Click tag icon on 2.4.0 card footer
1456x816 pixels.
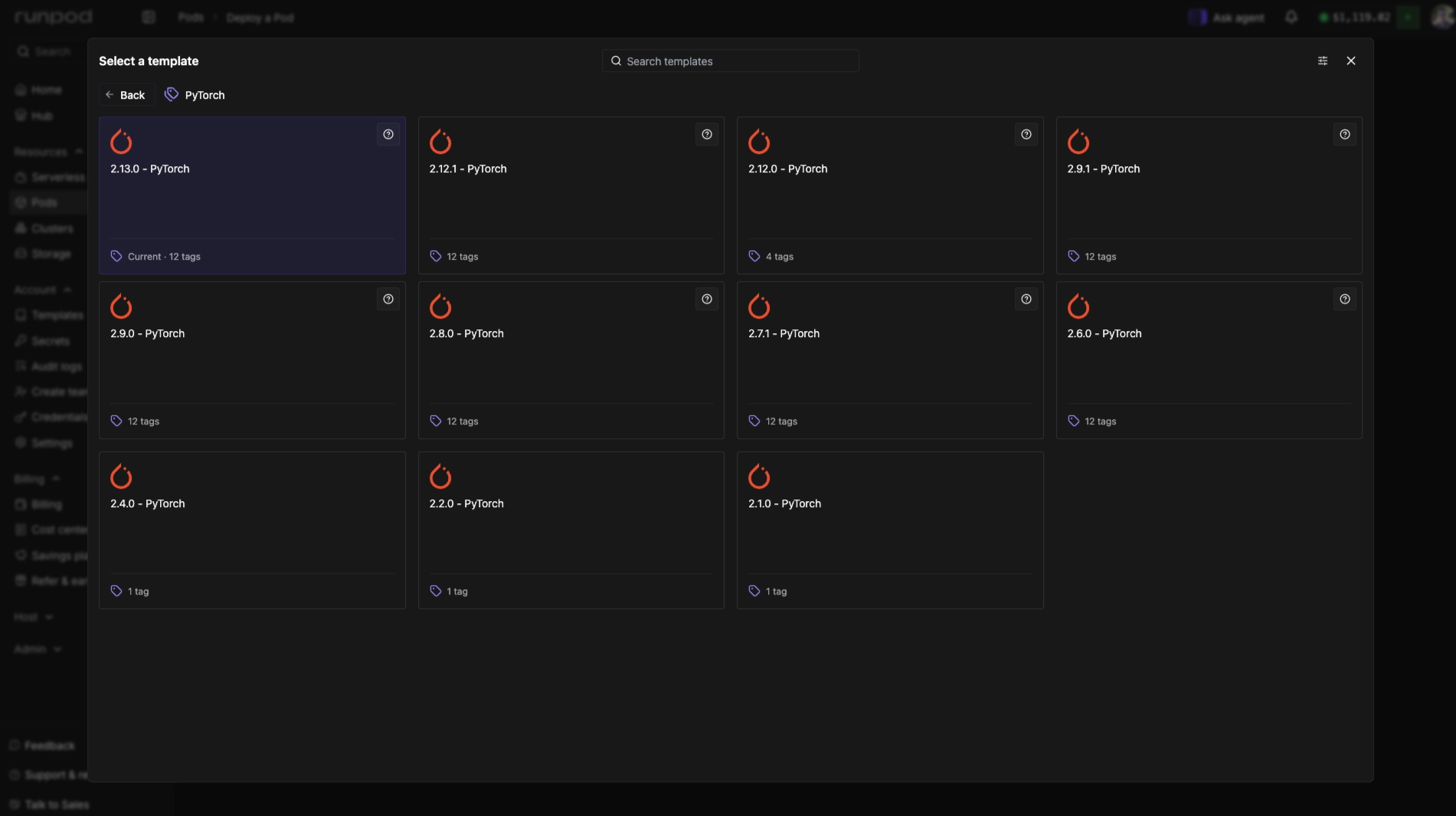116,591
